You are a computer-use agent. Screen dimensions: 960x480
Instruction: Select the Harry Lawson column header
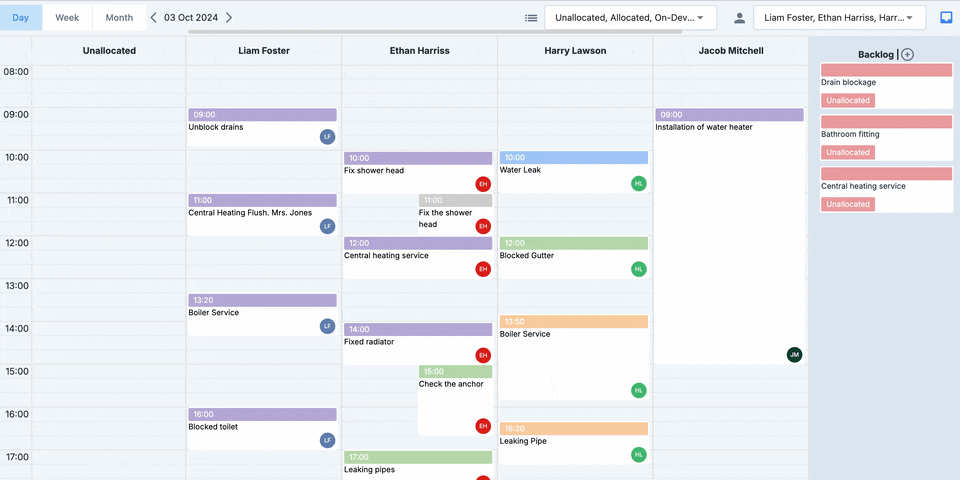[575, 51]
